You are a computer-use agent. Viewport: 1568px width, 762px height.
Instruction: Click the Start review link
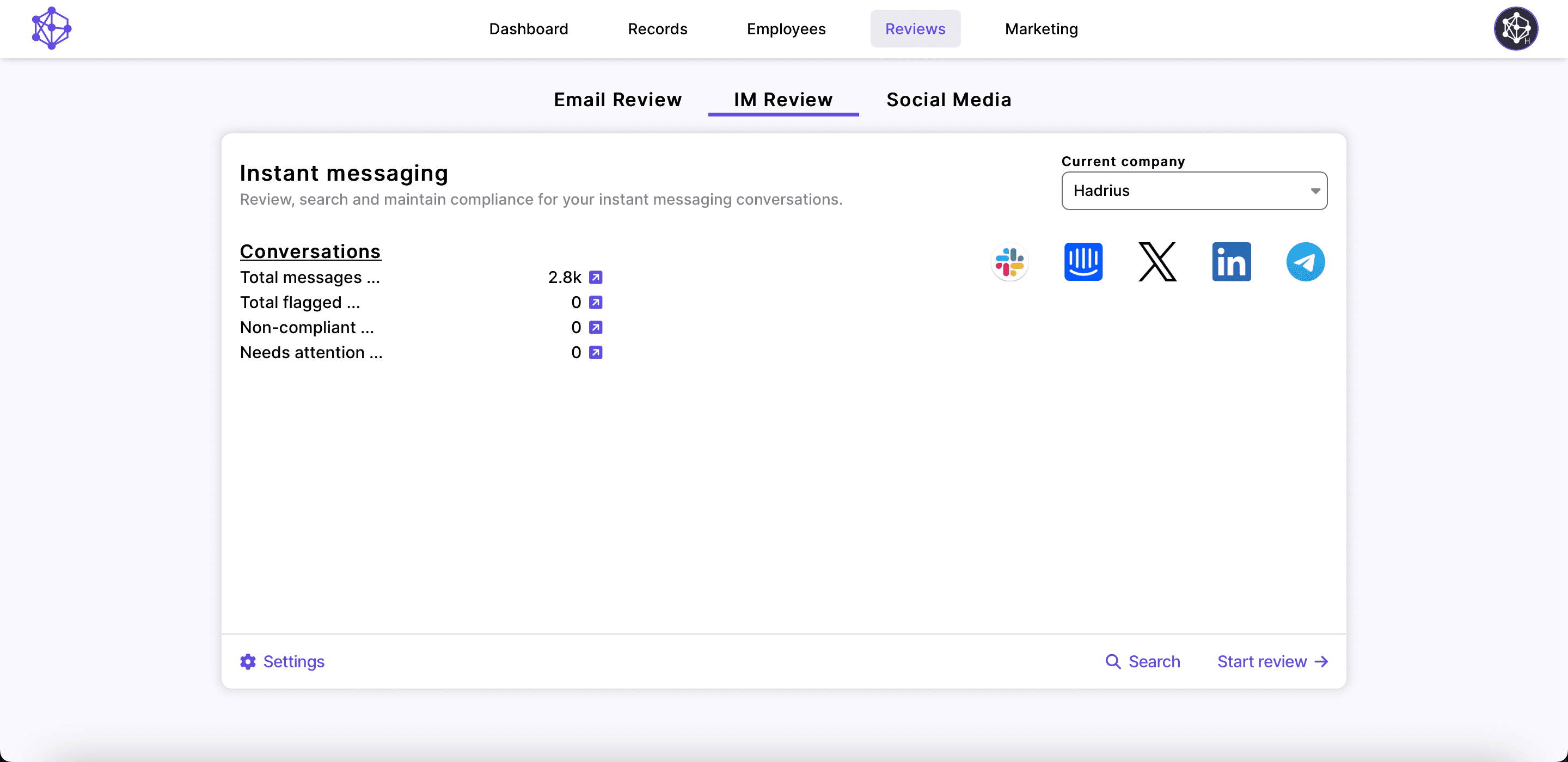(1261, 661)
